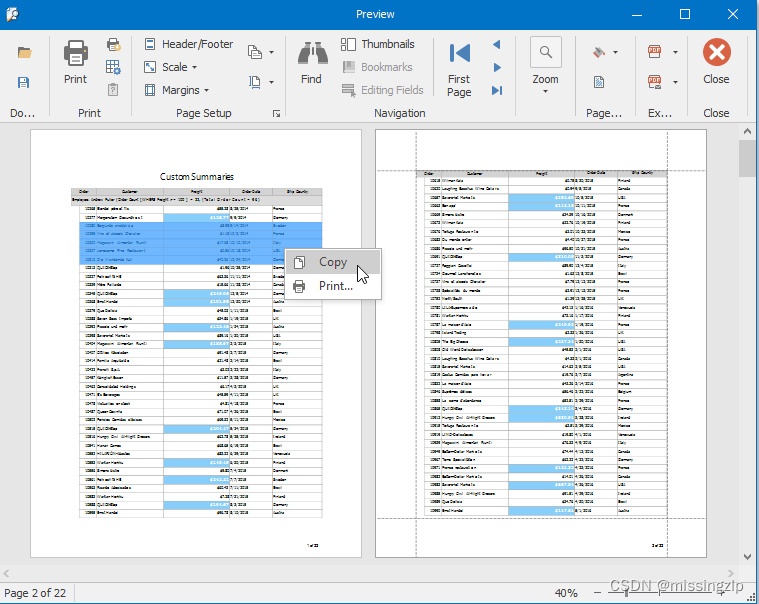Click the Header/Footer label
Image resolution: width=759 pixels, height=604 pixels.
[x=197, y=44]
